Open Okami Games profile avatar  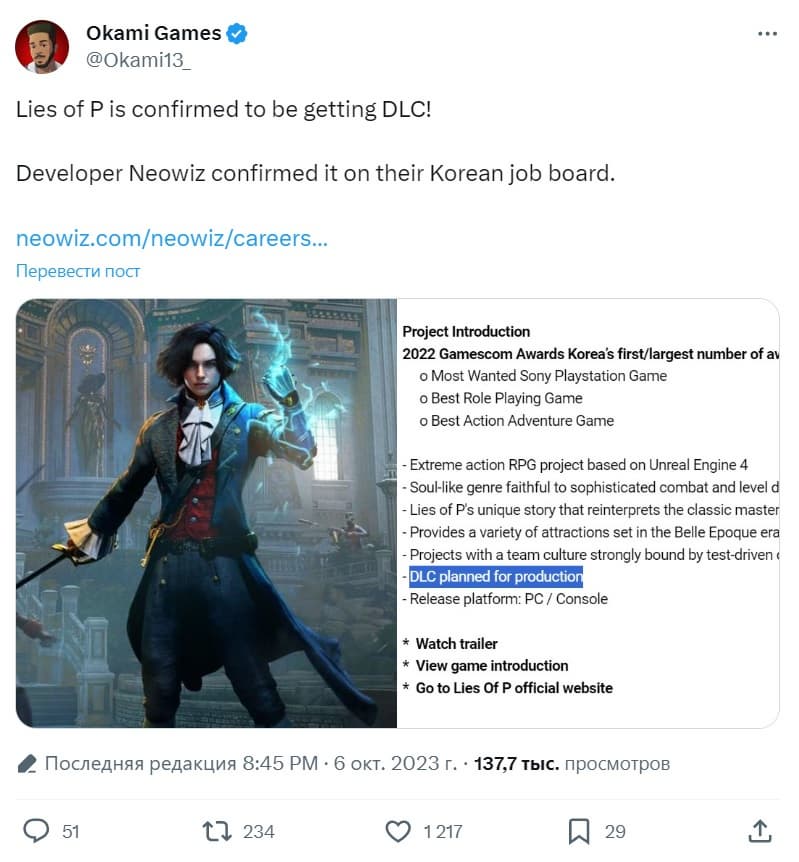click(42, 47)
